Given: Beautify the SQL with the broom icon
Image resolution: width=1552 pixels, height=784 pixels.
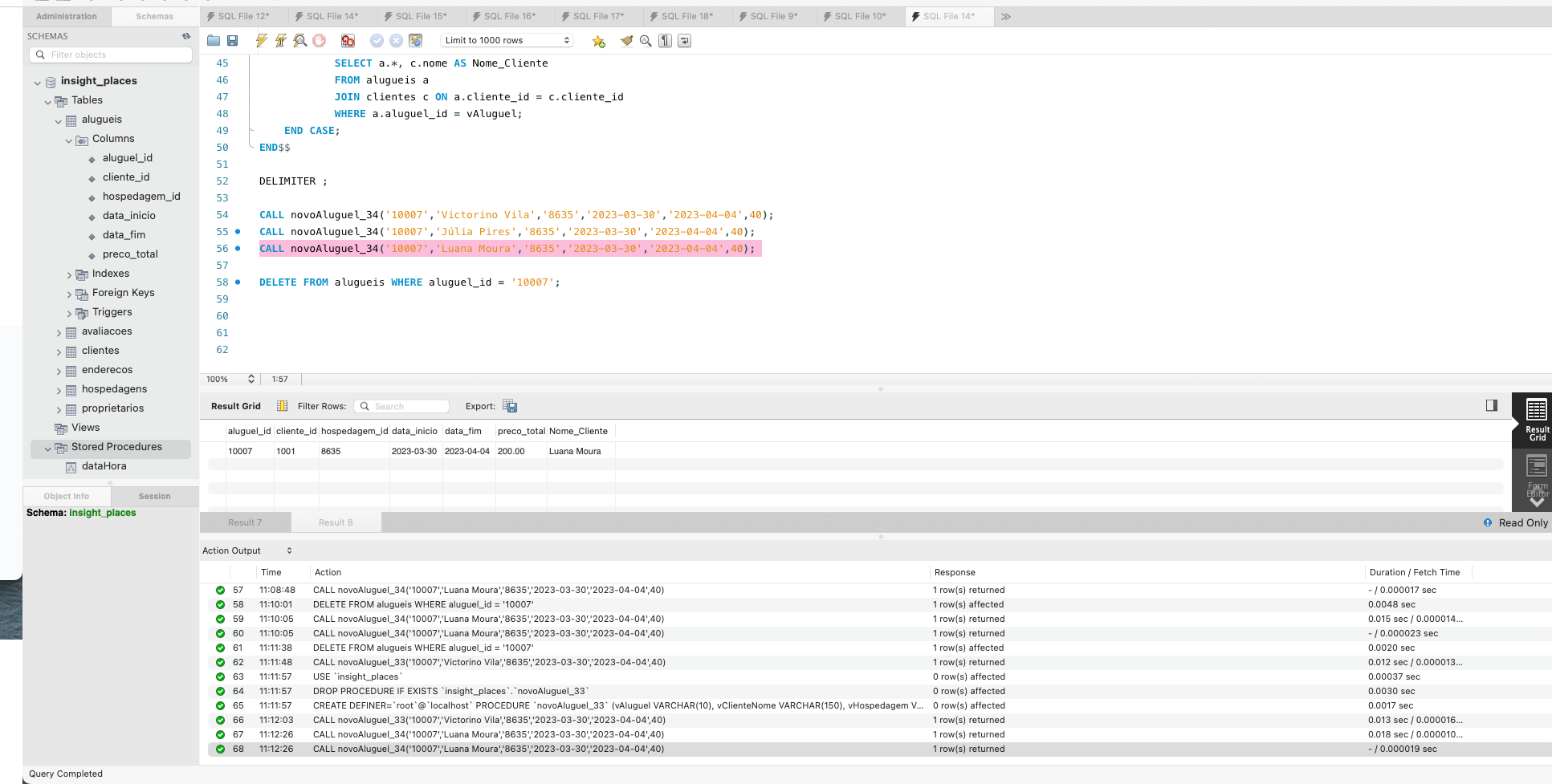Looking at the screenshot, I should click(626, 41).
